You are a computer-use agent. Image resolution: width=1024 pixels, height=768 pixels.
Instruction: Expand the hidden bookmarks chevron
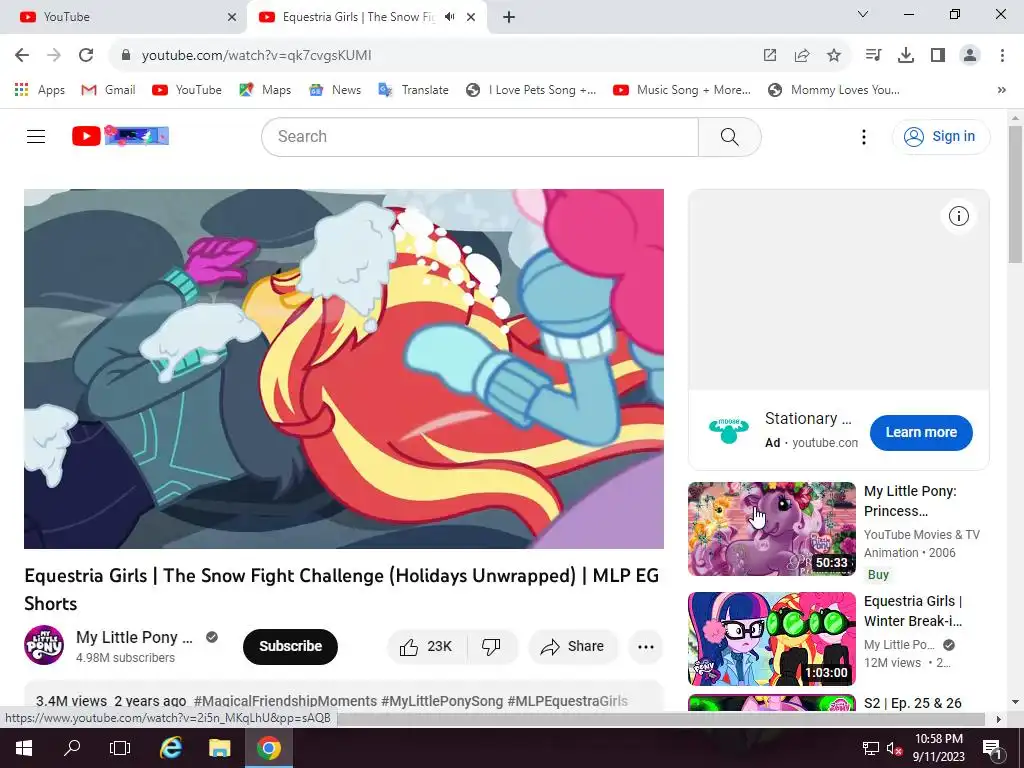pos(1002,90)
